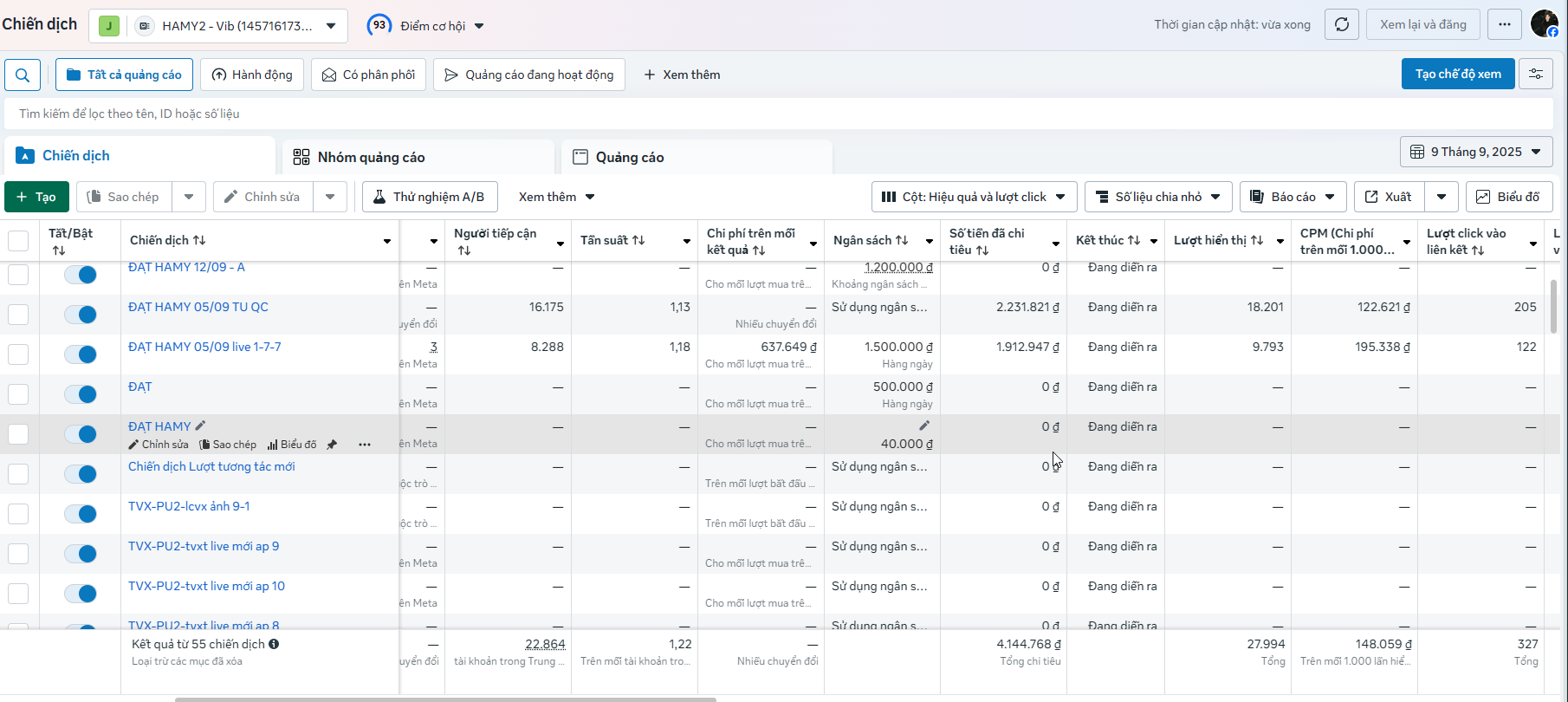Image resolution: width=1568 pixels, height=702 pixels.
Task: Open the three-dot menu beside Xem lại và đăng
Action: [x=1505, y=24]
